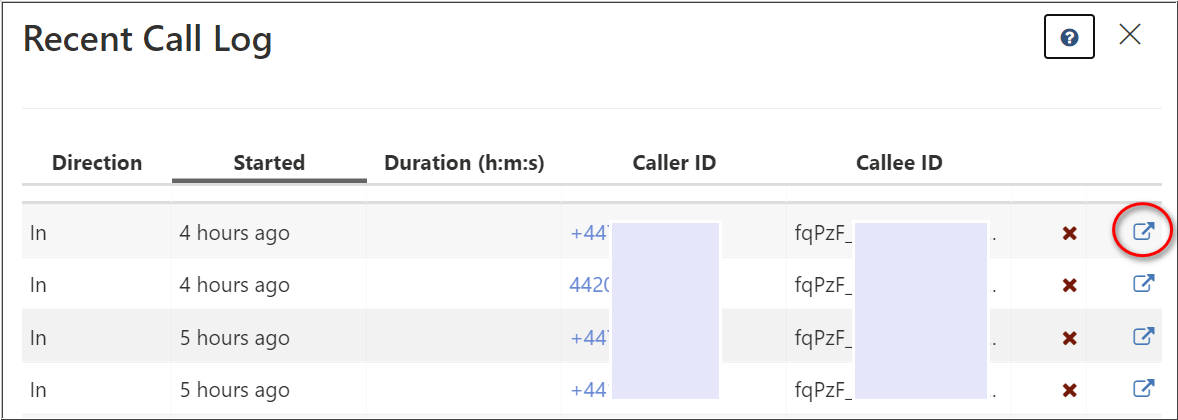Click the 4420 caller number in second row
The image size is (1178, 420).
(591, 286)
